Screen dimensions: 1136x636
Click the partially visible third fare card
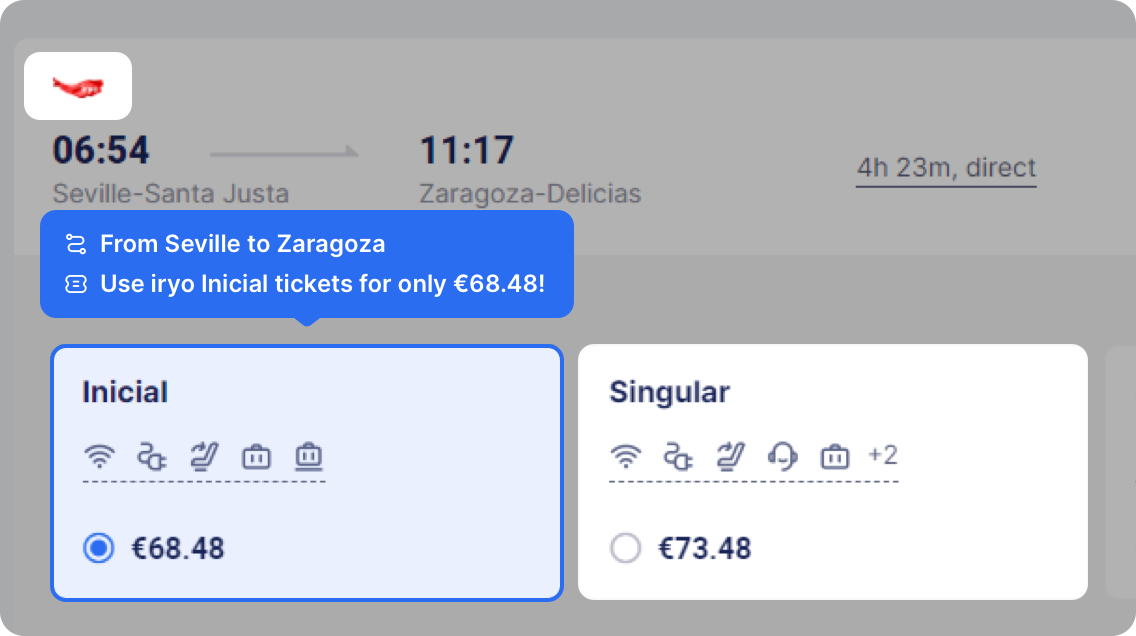[x=1120, y=472]
